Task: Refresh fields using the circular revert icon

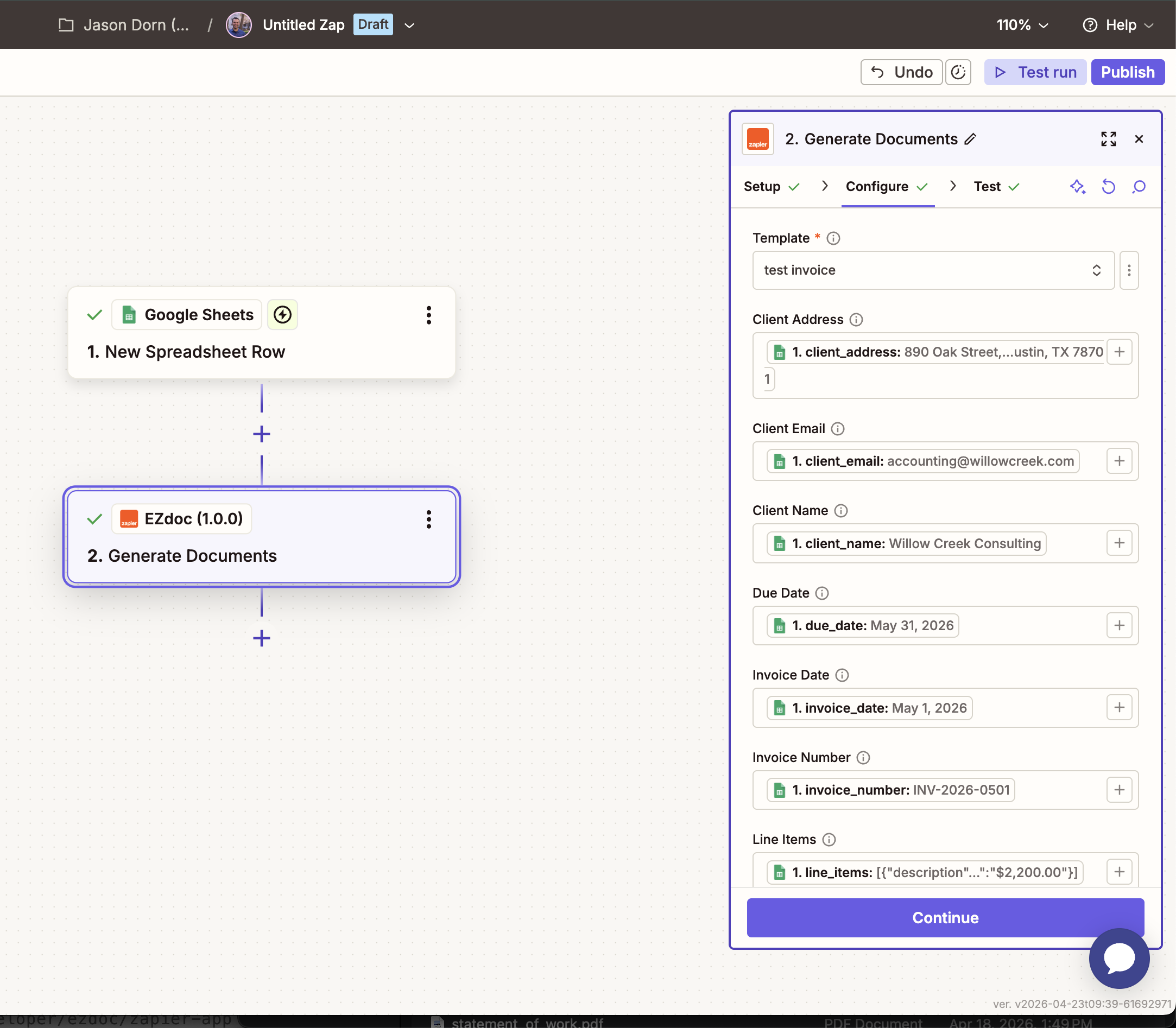Action: tap(1108, 187)
